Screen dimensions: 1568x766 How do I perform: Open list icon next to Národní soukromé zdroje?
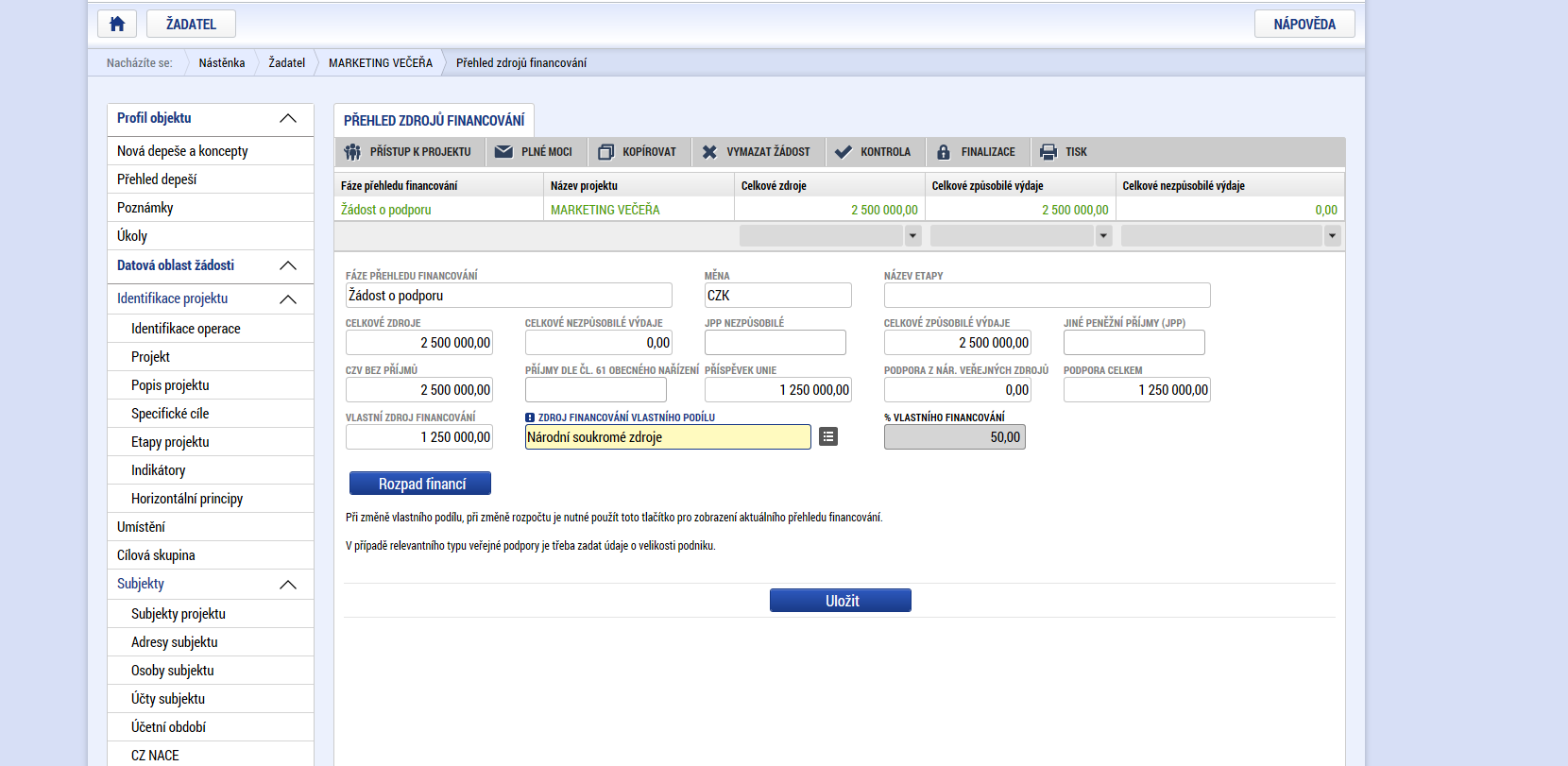click(828, 436)
